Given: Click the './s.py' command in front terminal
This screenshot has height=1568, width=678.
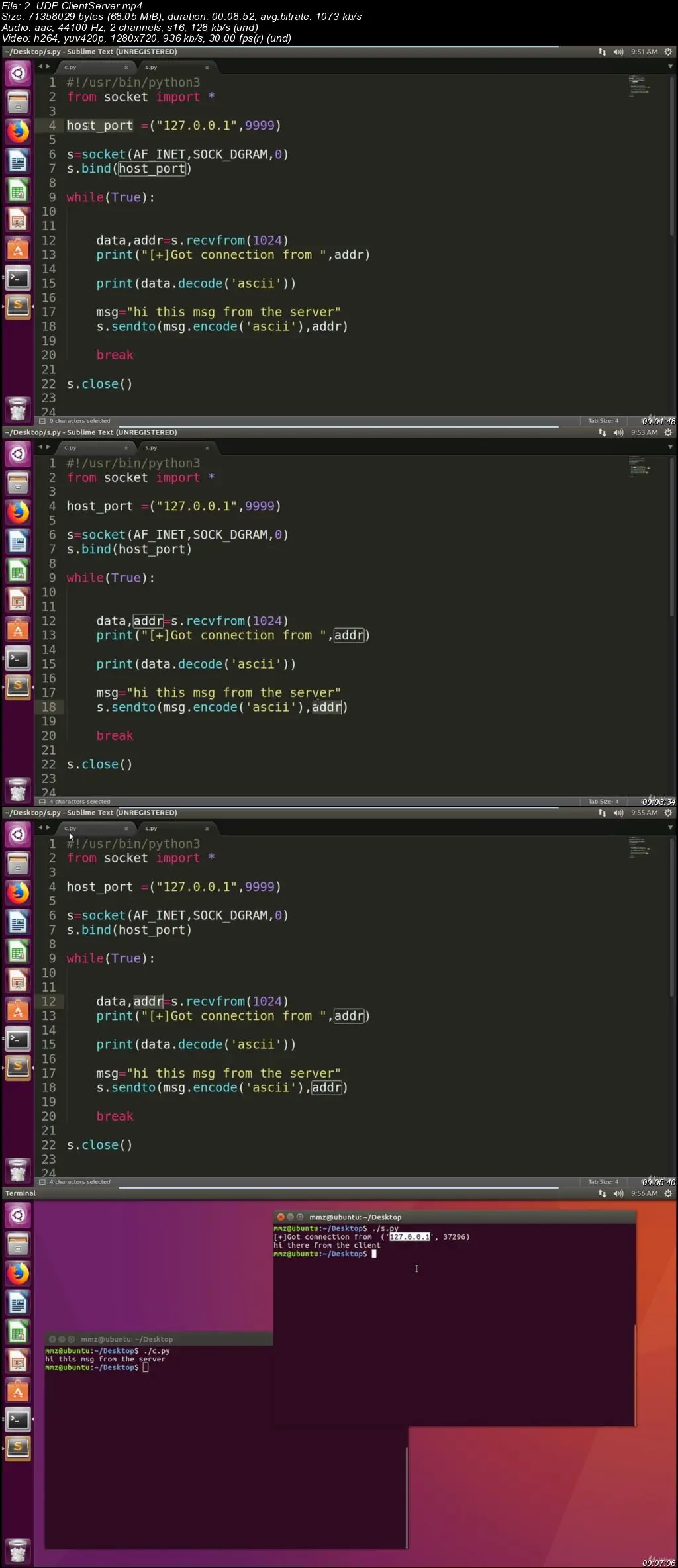Looking at the screenshot, I should [385, 1228].
